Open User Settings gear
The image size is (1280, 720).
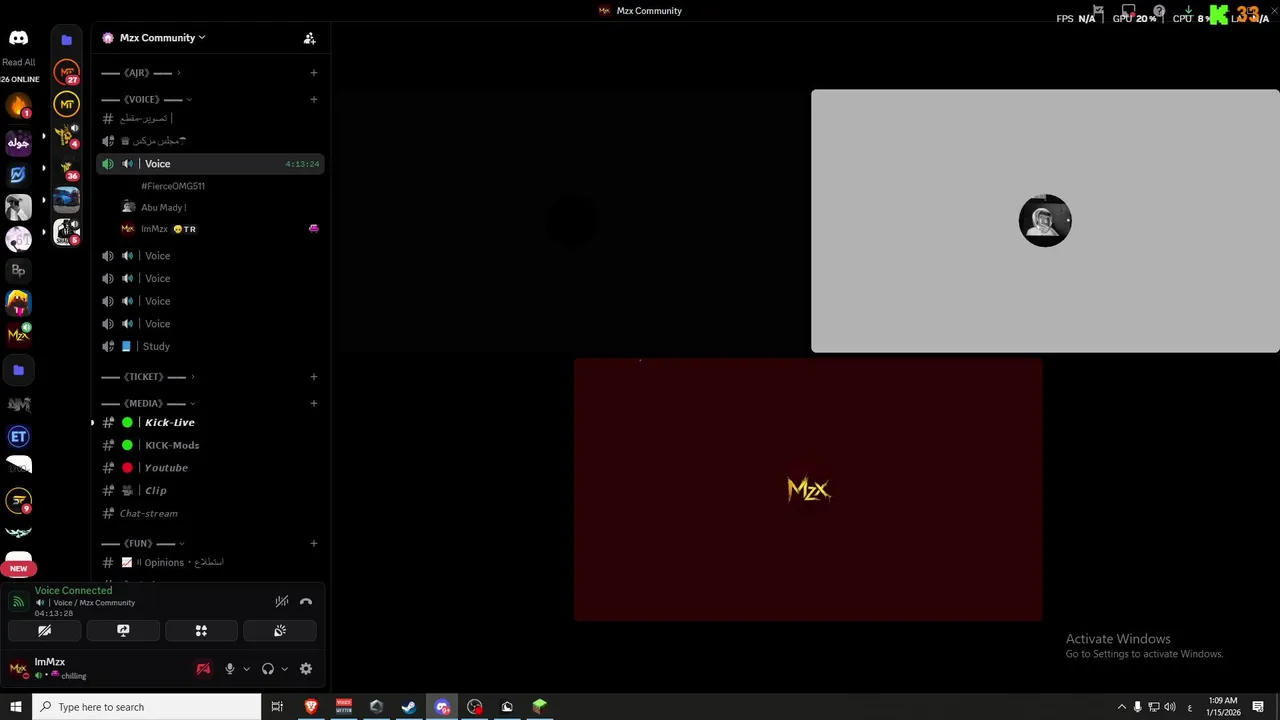click(306, 669)
